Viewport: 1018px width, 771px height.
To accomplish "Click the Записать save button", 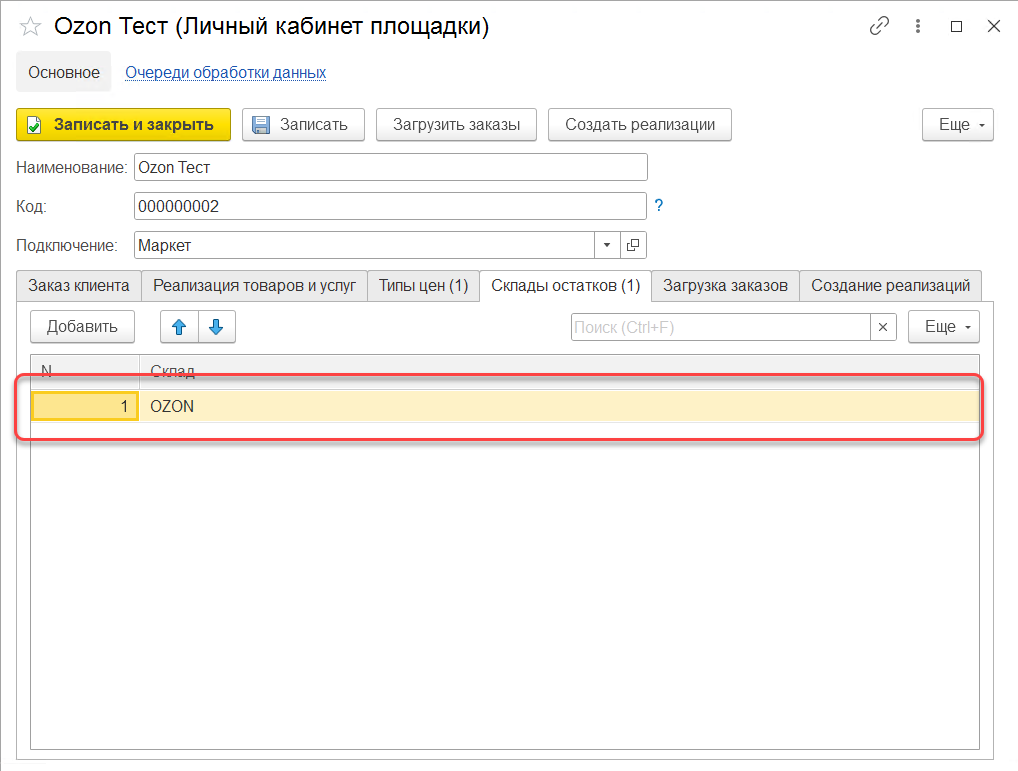I will coord(303,125).
